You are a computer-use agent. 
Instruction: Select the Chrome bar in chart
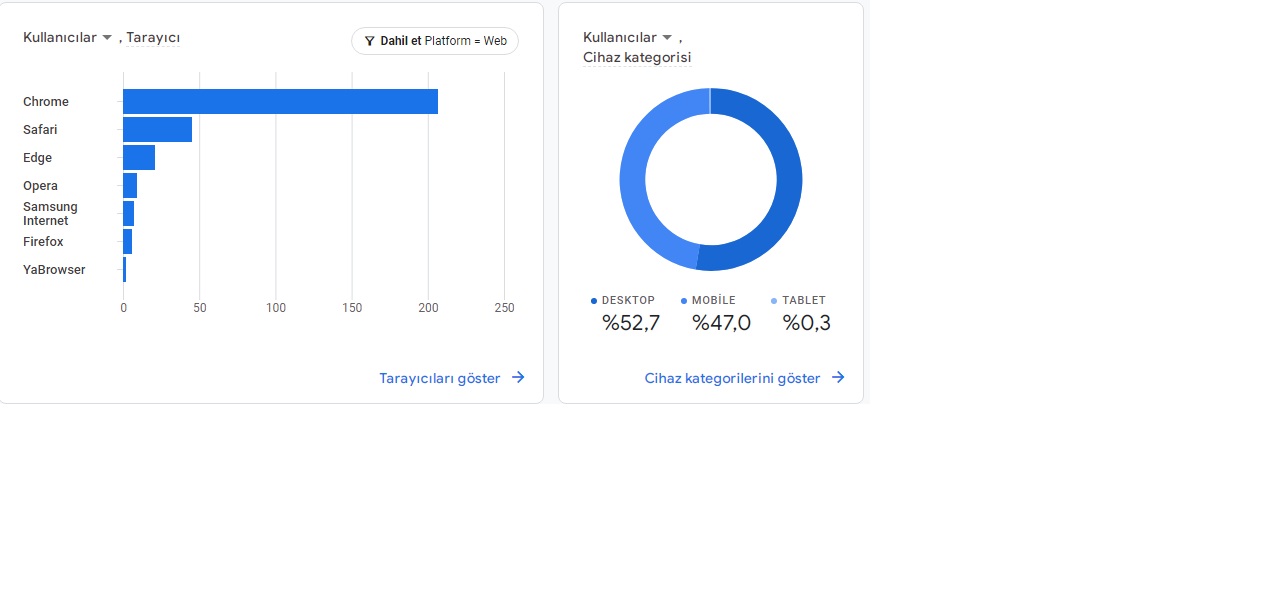point(280,101)
